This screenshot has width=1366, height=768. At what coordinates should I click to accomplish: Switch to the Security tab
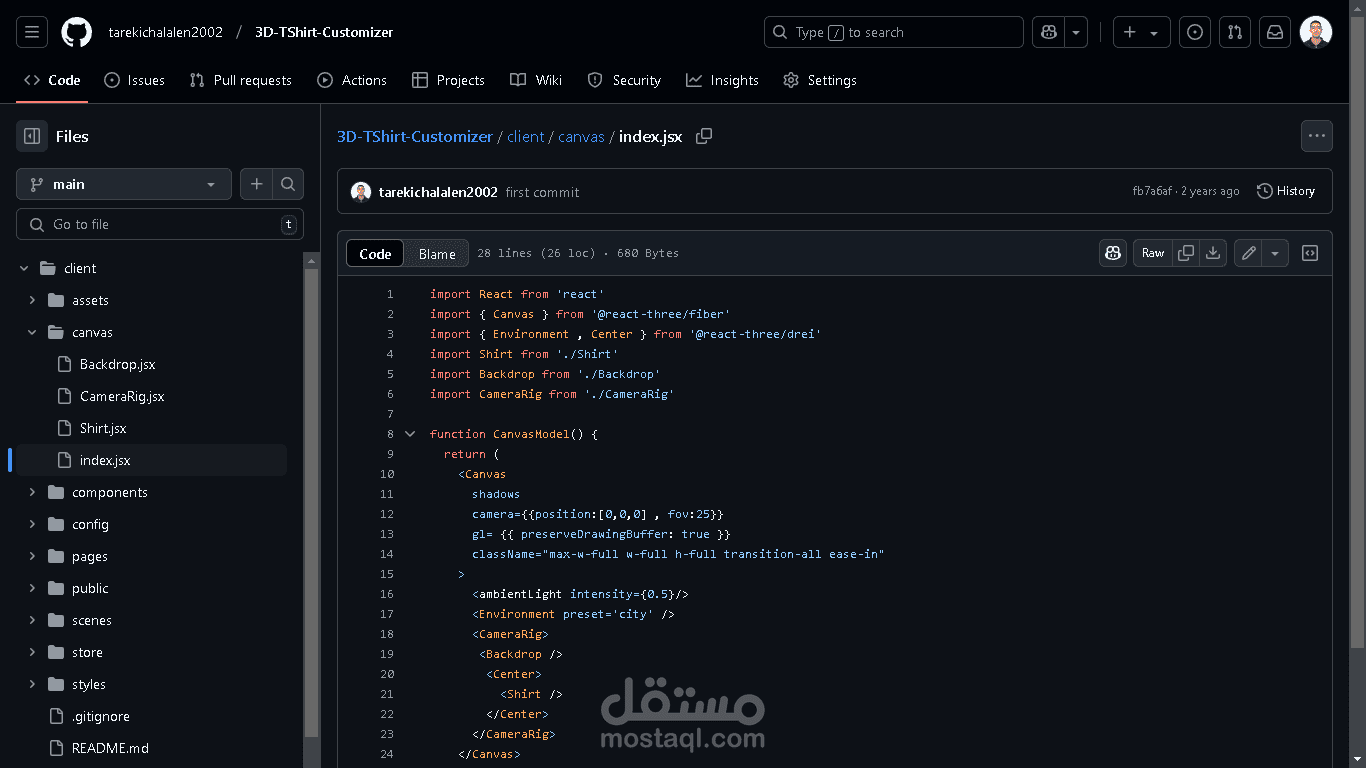point(624,80)
